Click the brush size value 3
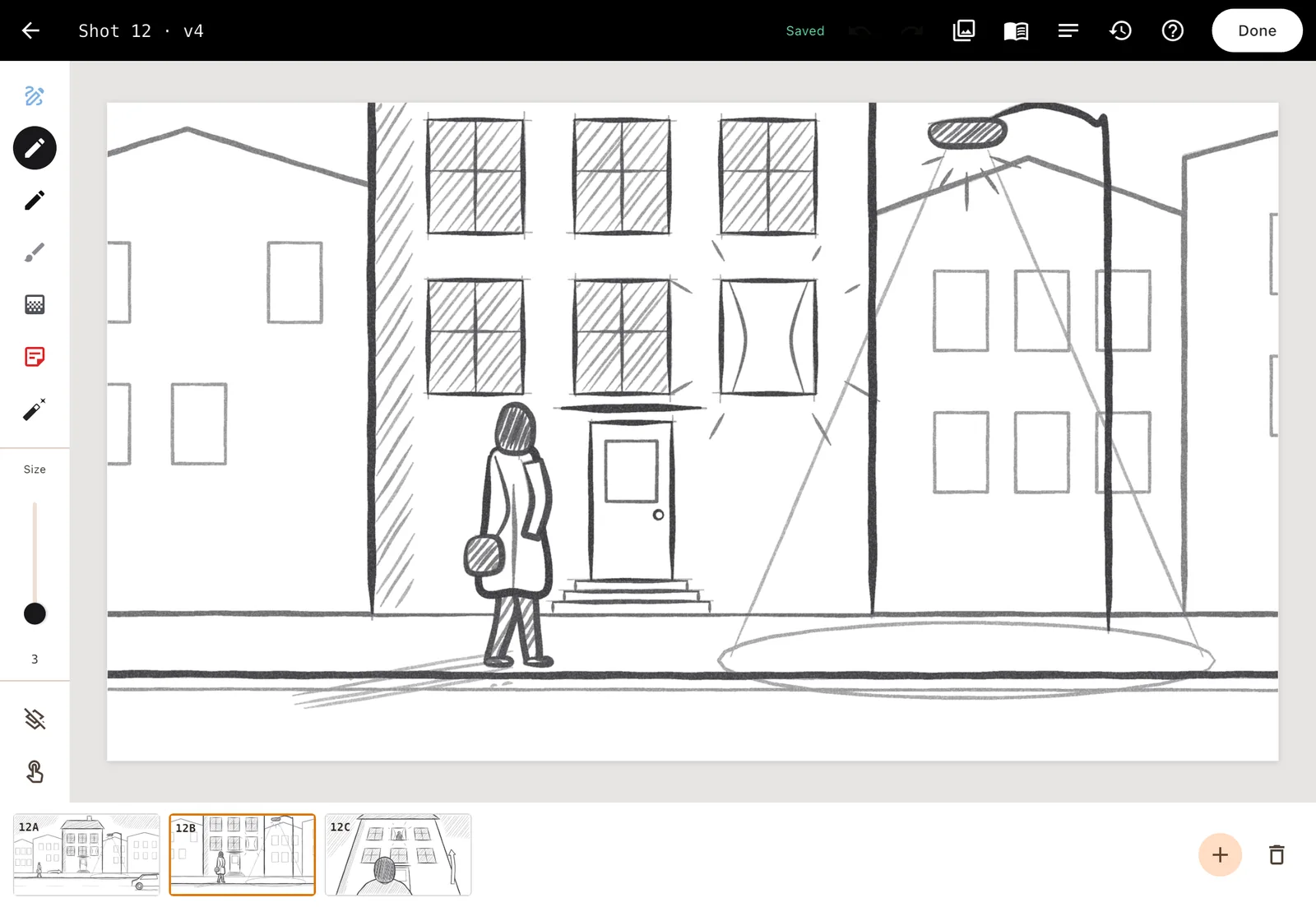1316x907 pixels. click(35, 659)
